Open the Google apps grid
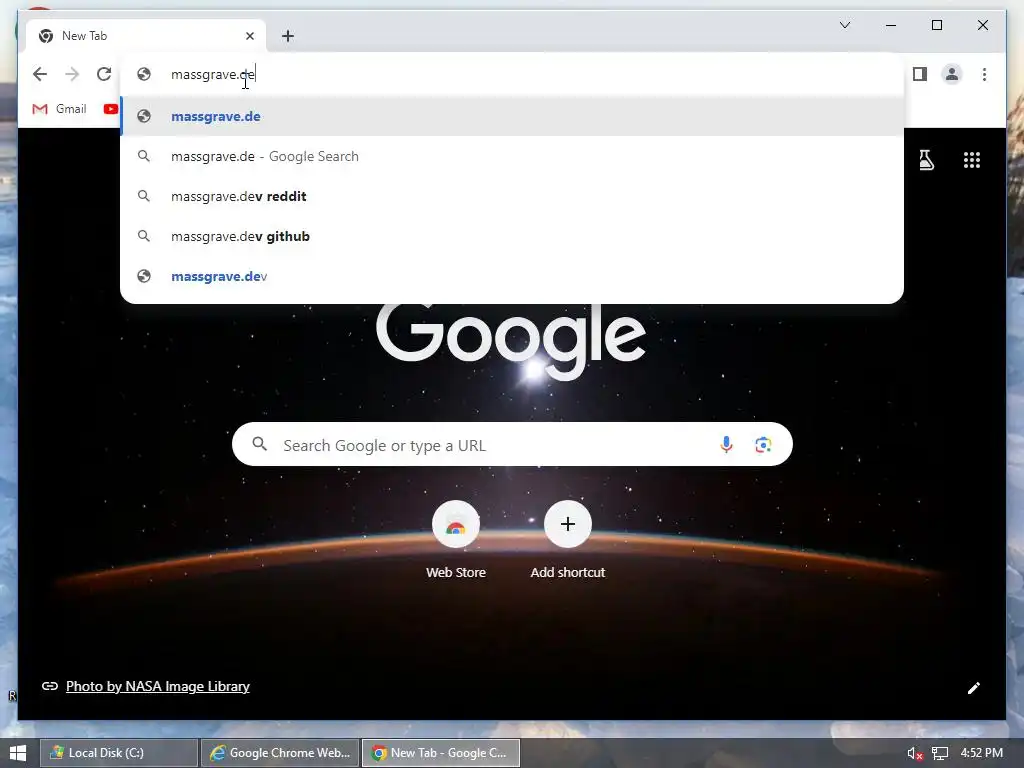1024x768 pixels. 972,160
